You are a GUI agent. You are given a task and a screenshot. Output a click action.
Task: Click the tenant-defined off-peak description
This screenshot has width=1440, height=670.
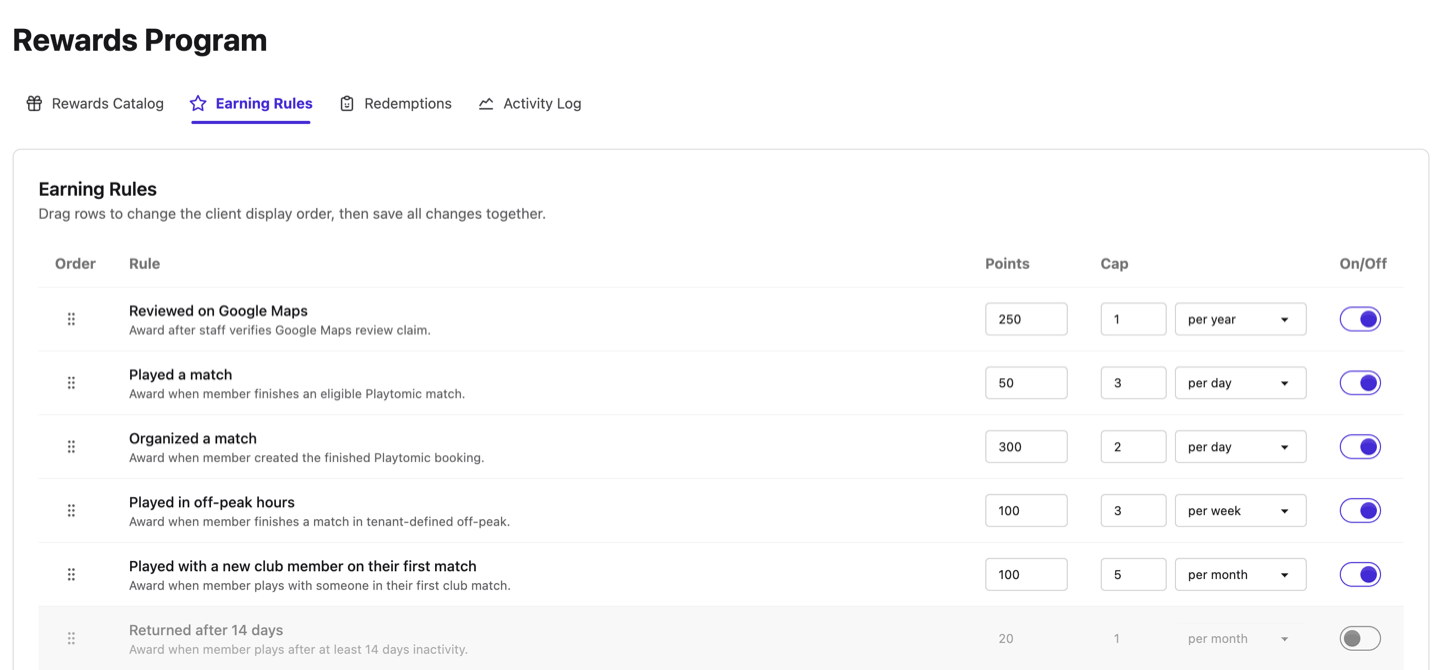[319, 522]
